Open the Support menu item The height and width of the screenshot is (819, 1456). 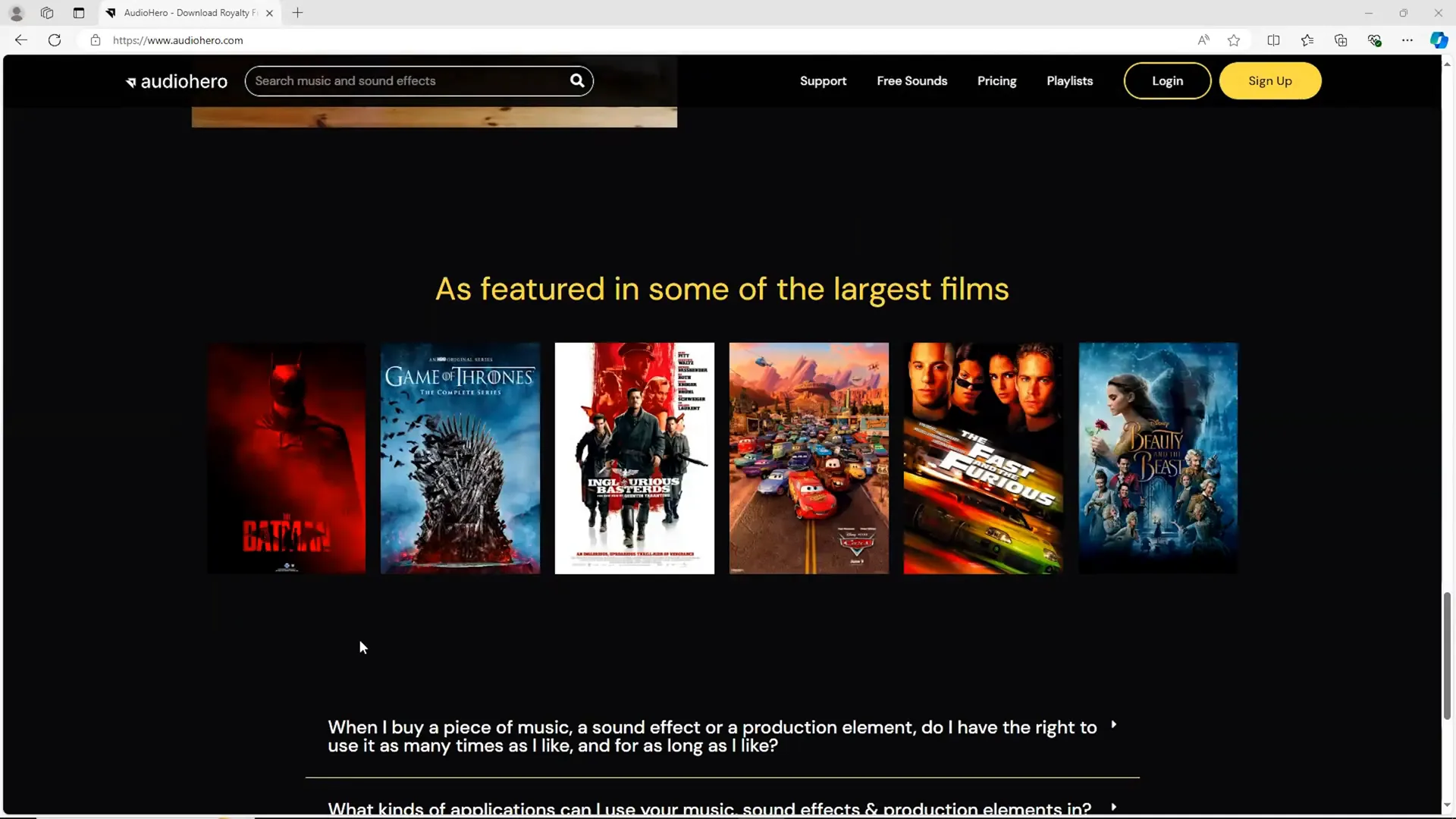[823, 81]
